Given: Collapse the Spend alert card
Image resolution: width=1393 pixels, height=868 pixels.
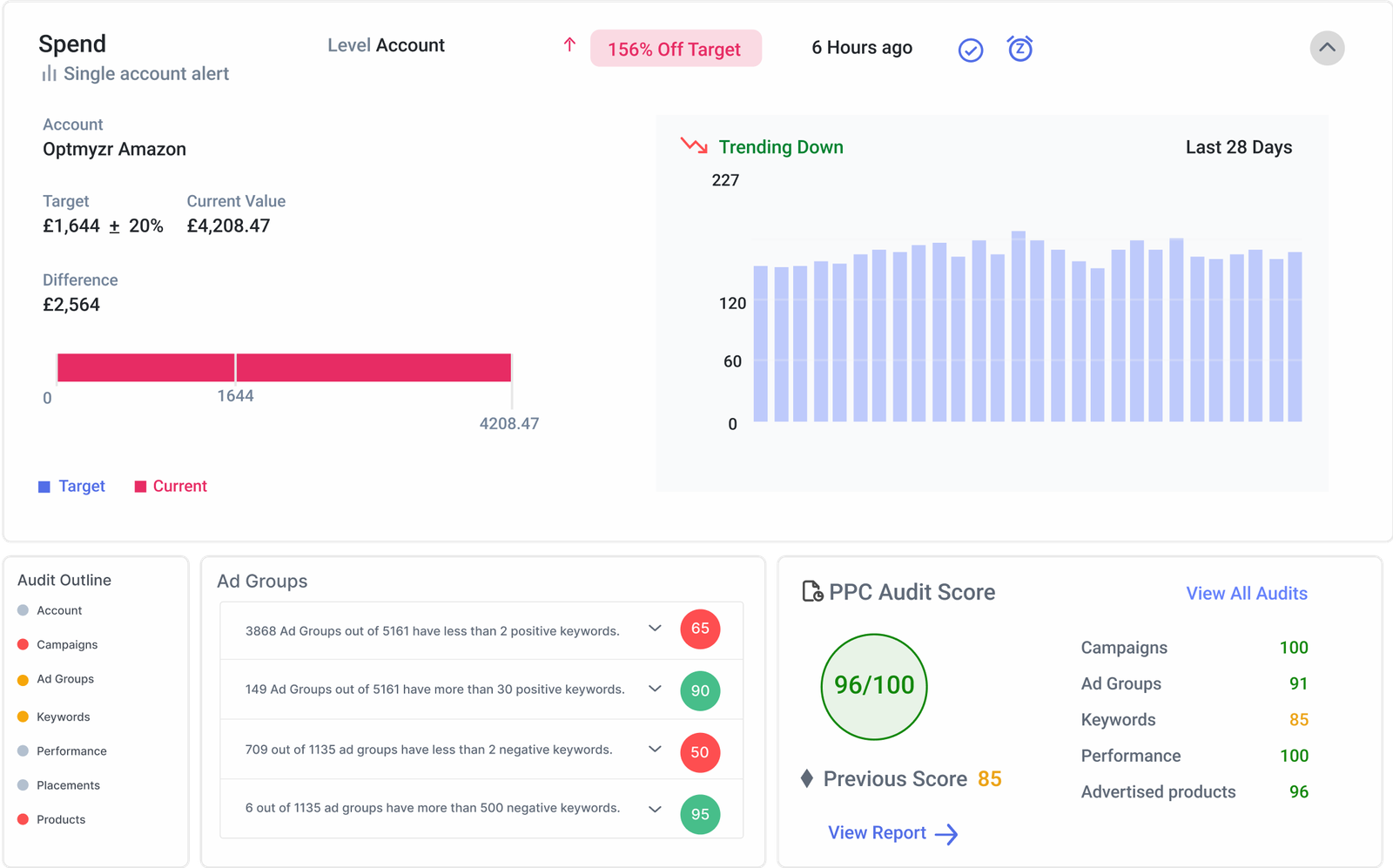Looking at the screenshot, I should tap(1326, 48).
